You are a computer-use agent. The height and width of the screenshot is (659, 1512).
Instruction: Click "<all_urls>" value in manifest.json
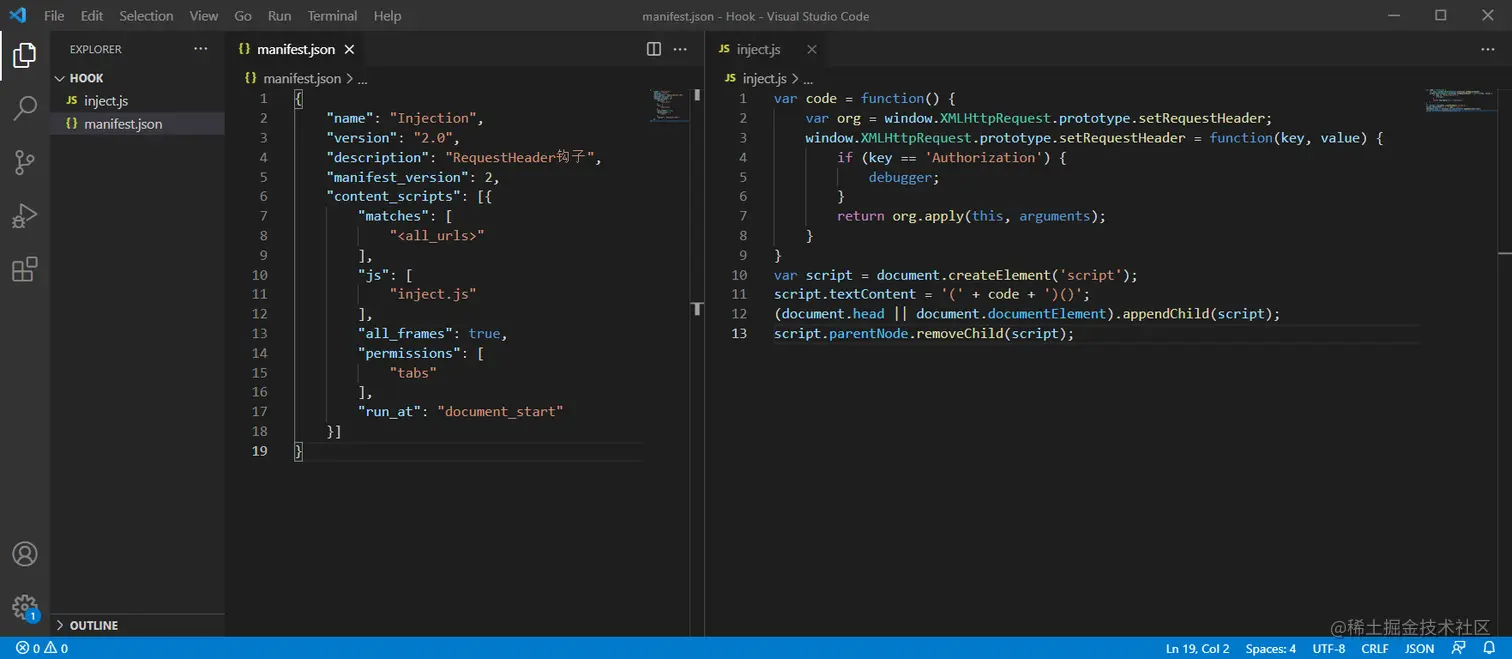pyautogui.click(x=437, y=235)
